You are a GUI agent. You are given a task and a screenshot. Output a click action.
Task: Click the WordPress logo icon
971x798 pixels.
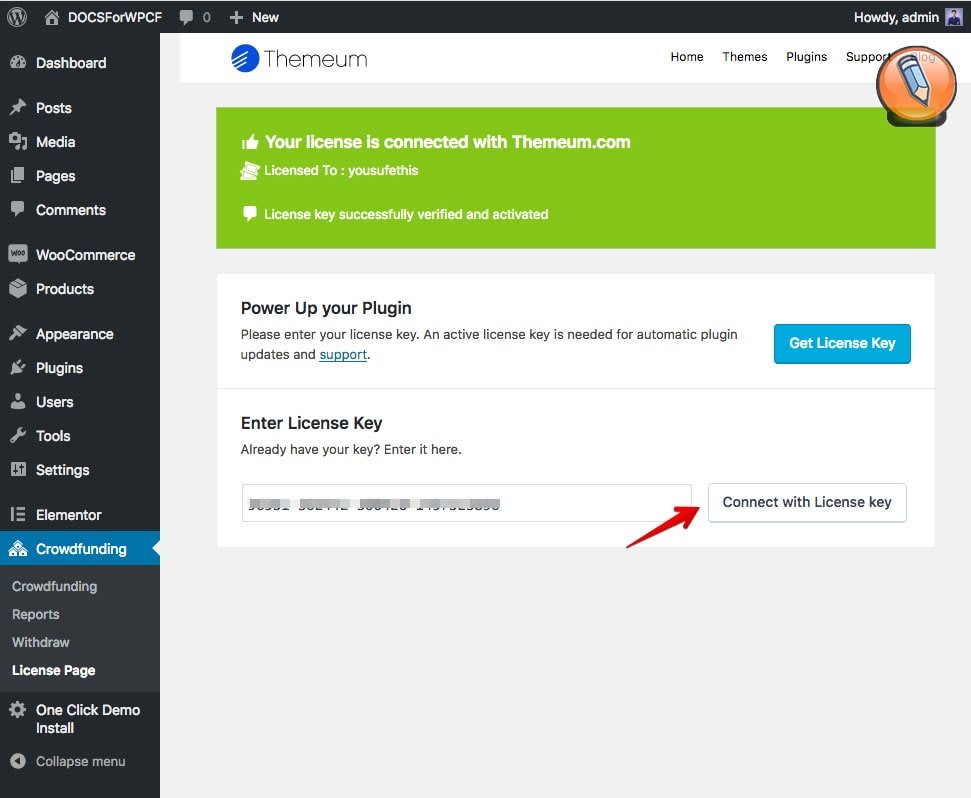(17, 17)
